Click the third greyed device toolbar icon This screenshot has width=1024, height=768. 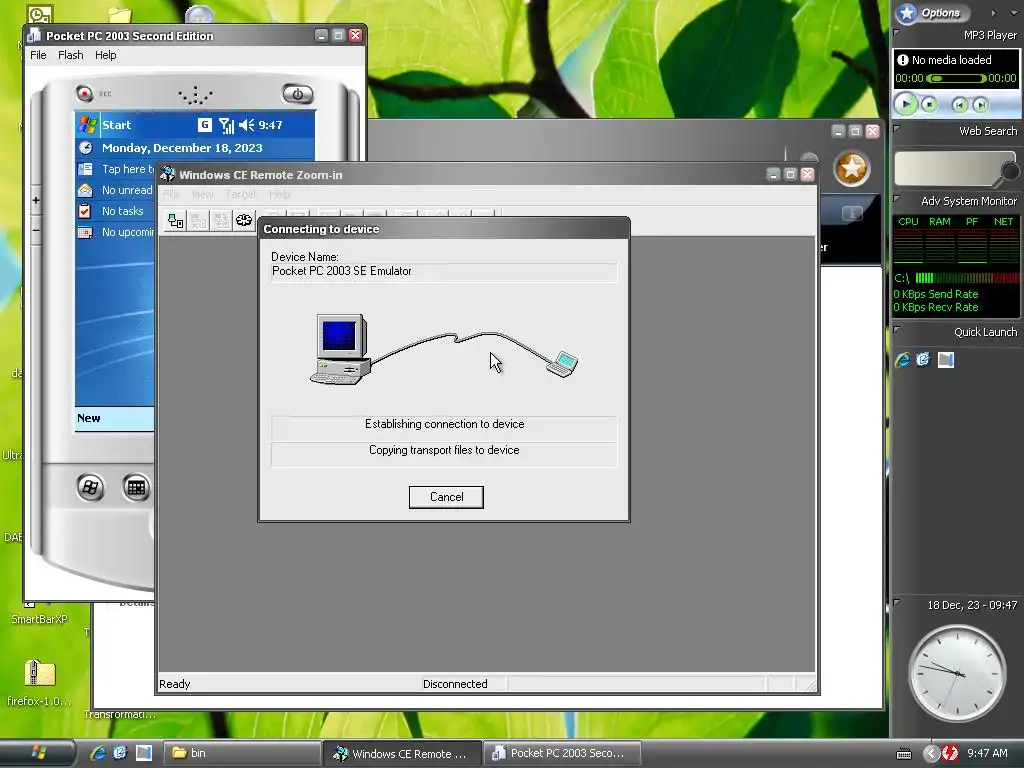click(221, 221)
